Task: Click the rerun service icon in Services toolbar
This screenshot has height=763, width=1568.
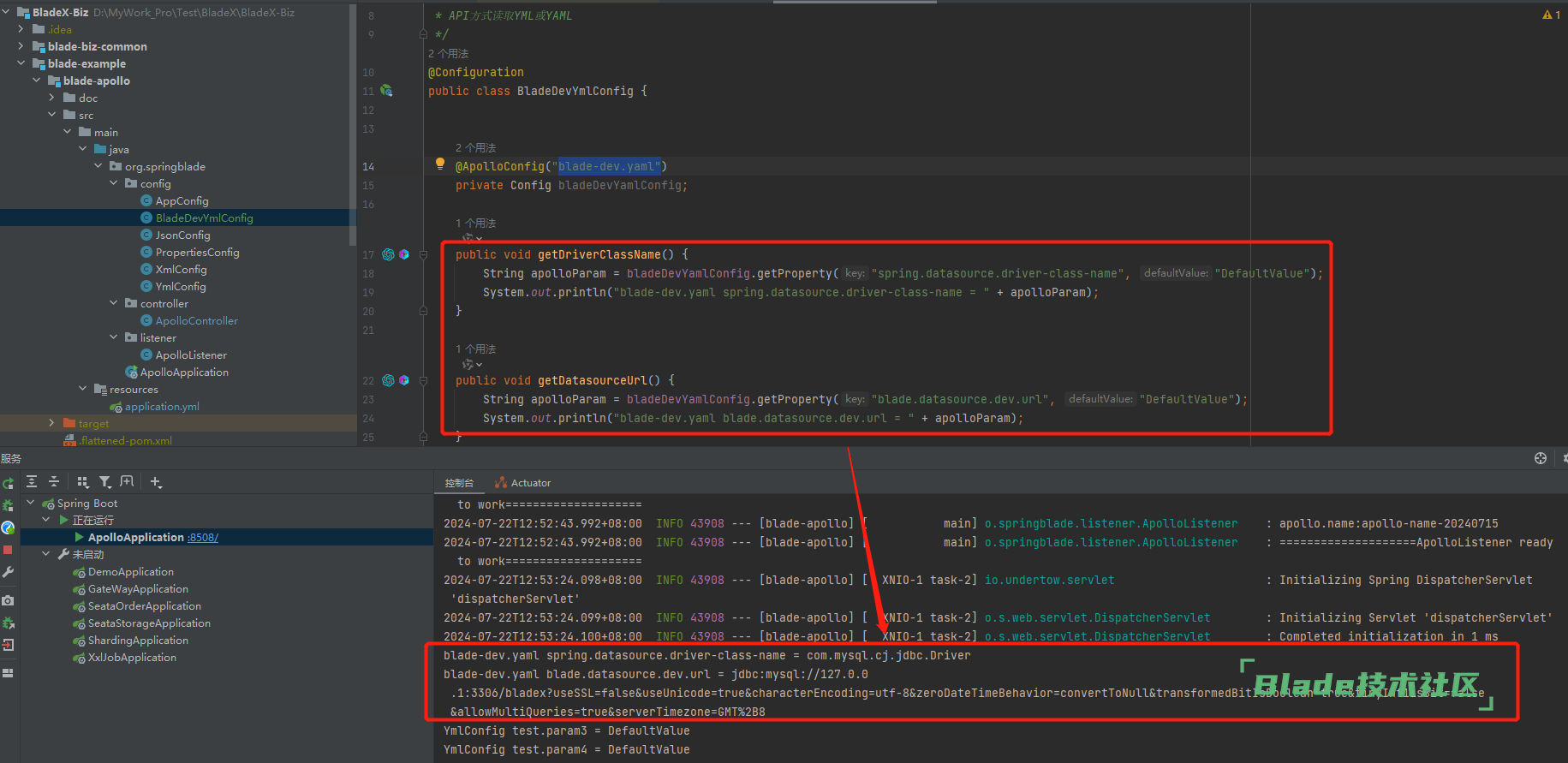Action: tap(8, 484)
